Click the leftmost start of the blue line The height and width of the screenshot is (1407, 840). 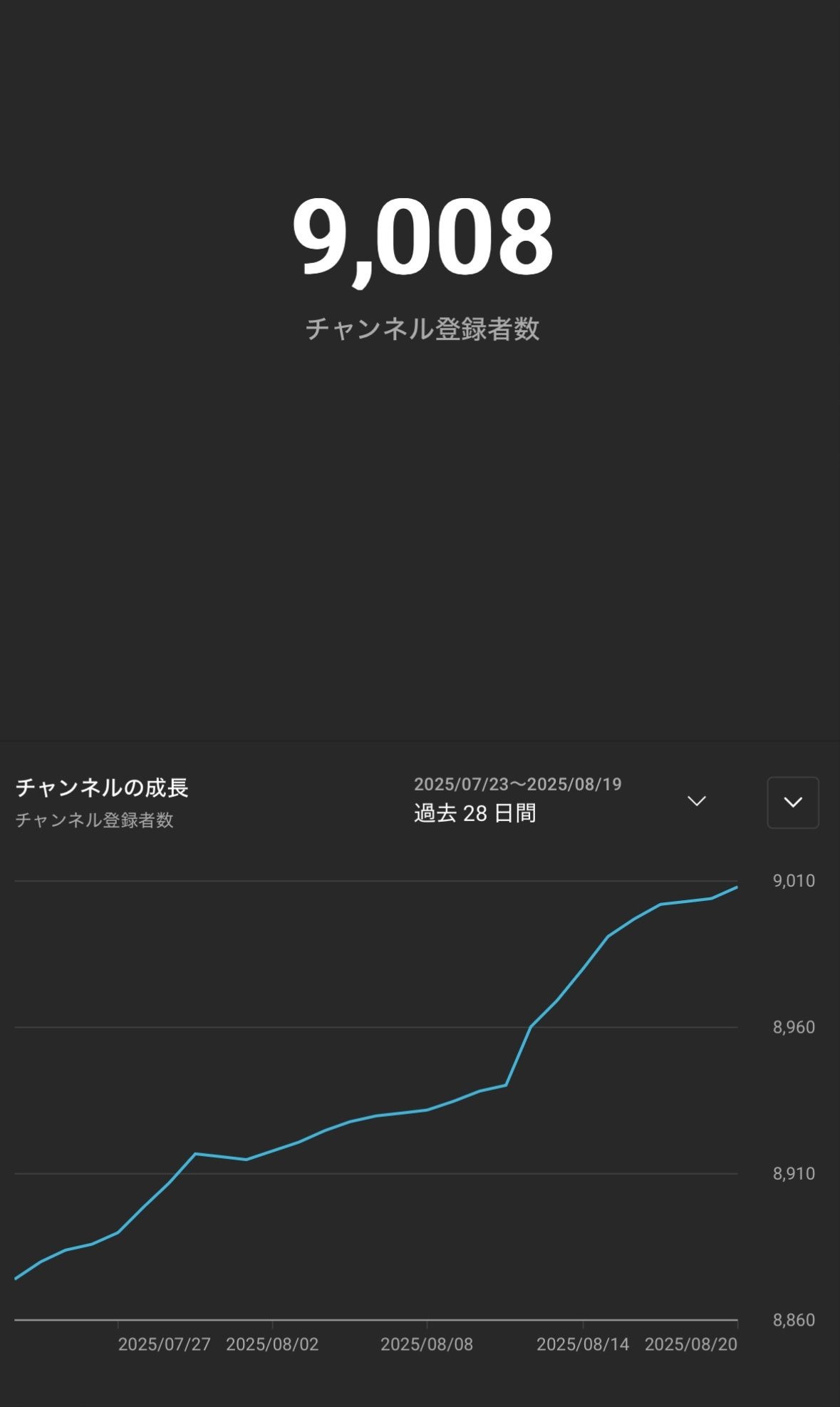coord(16,1279)
